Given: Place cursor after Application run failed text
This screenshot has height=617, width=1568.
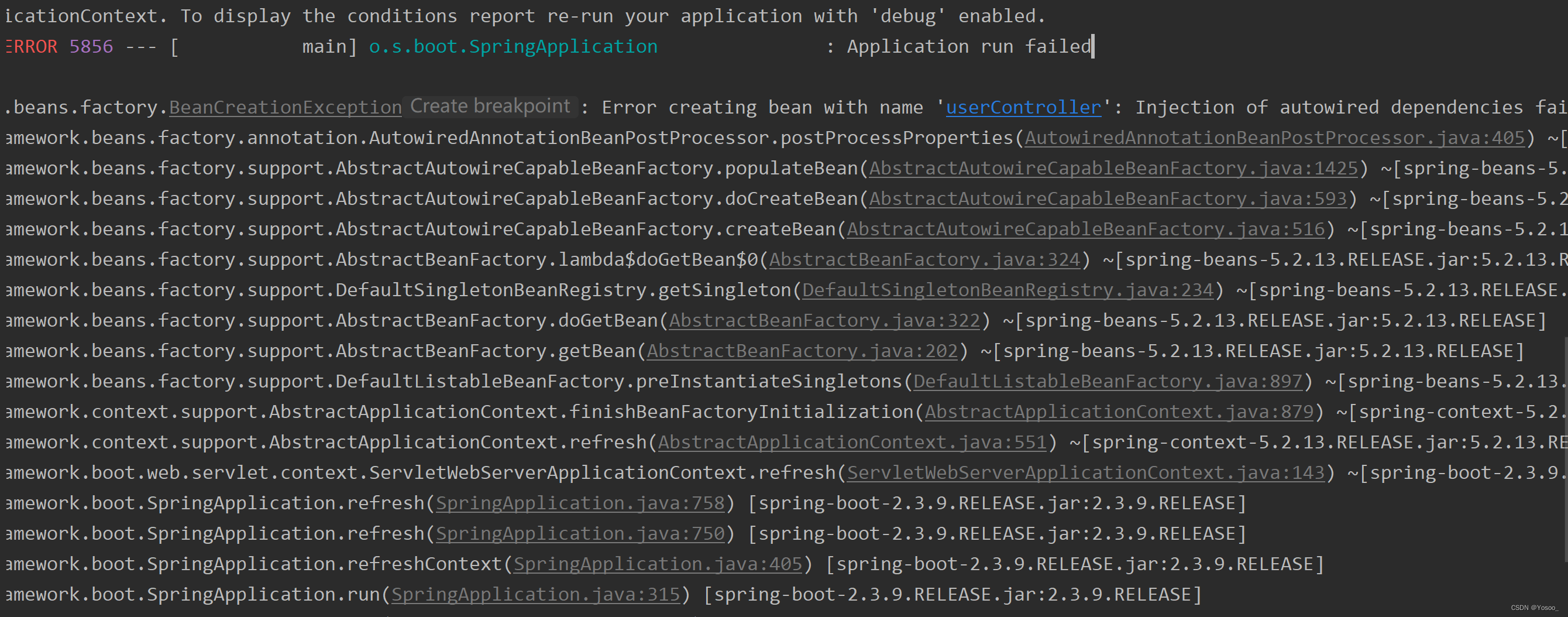Looking at the screenshot, I should pos(1092,46).
